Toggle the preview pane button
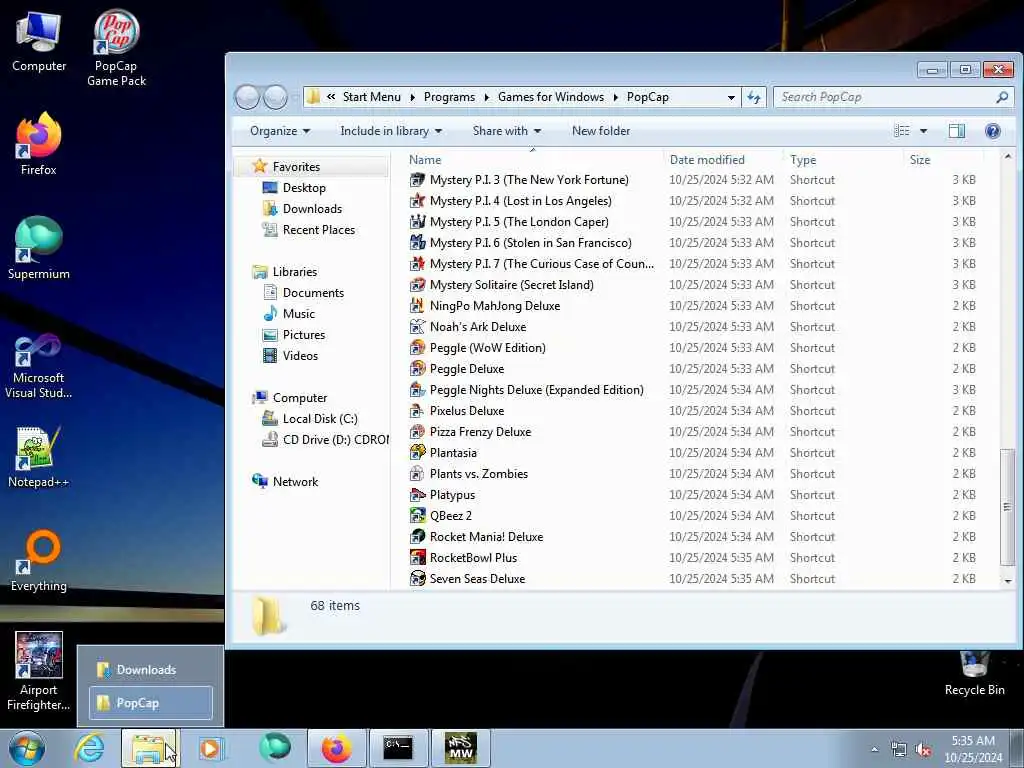 957,131
